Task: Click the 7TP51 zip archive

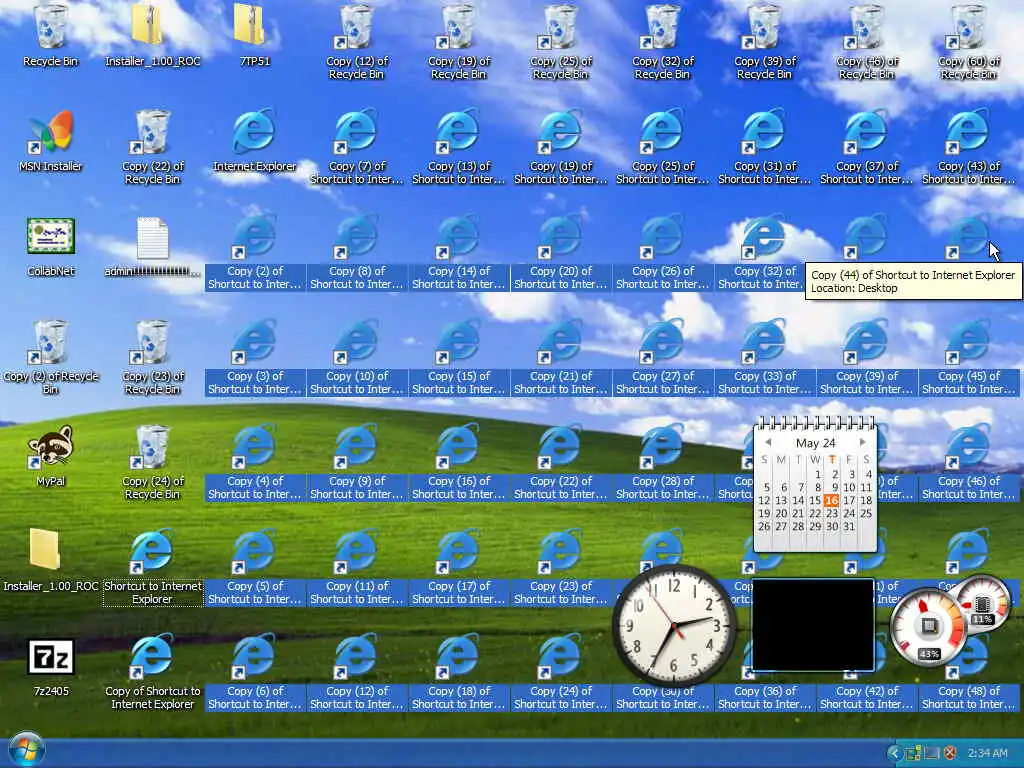Action: pyautogui.click(x=254, y=36)
